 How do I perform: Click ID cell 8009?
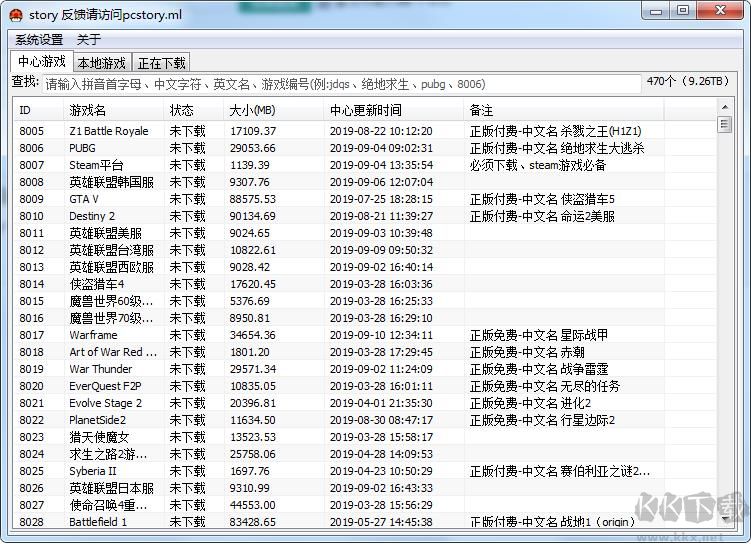32,199
